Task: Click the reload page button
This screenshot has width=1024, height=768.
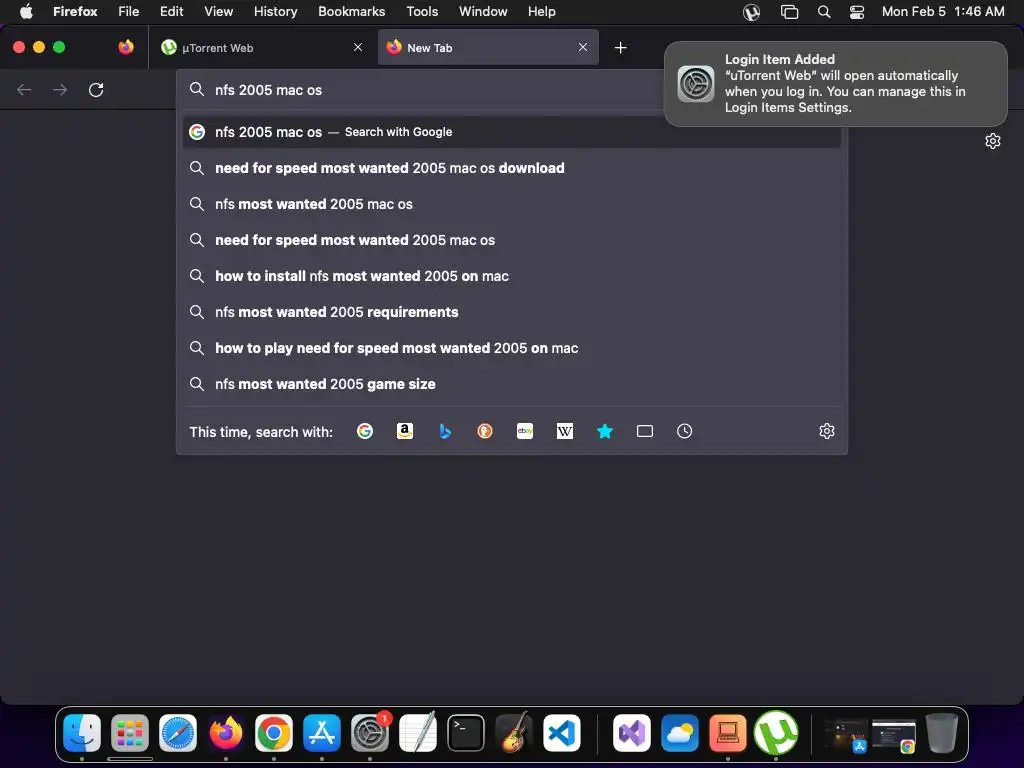Action: pyautogui.click(x=96, y=89)
